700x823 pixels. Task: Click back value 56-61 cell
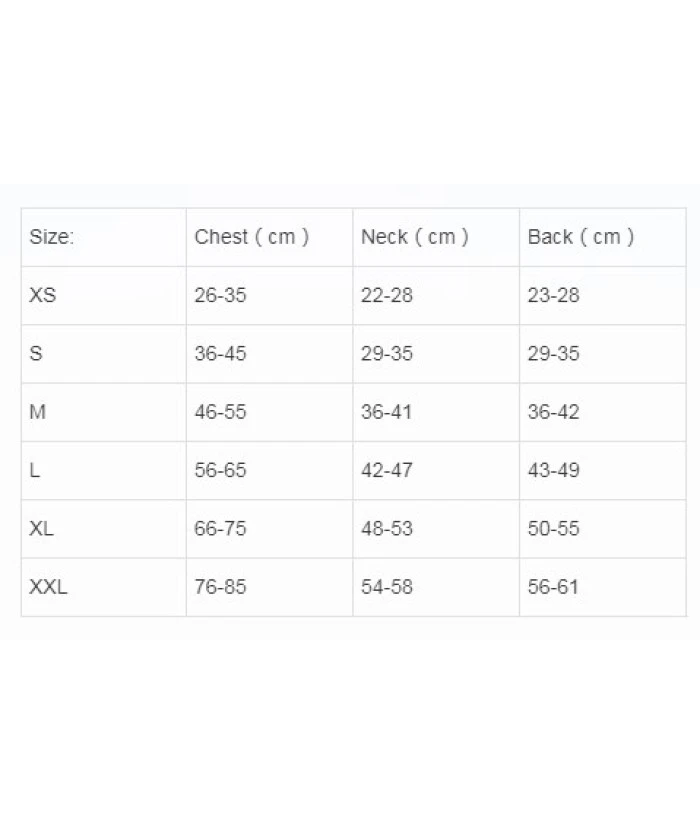click(553, 587)
